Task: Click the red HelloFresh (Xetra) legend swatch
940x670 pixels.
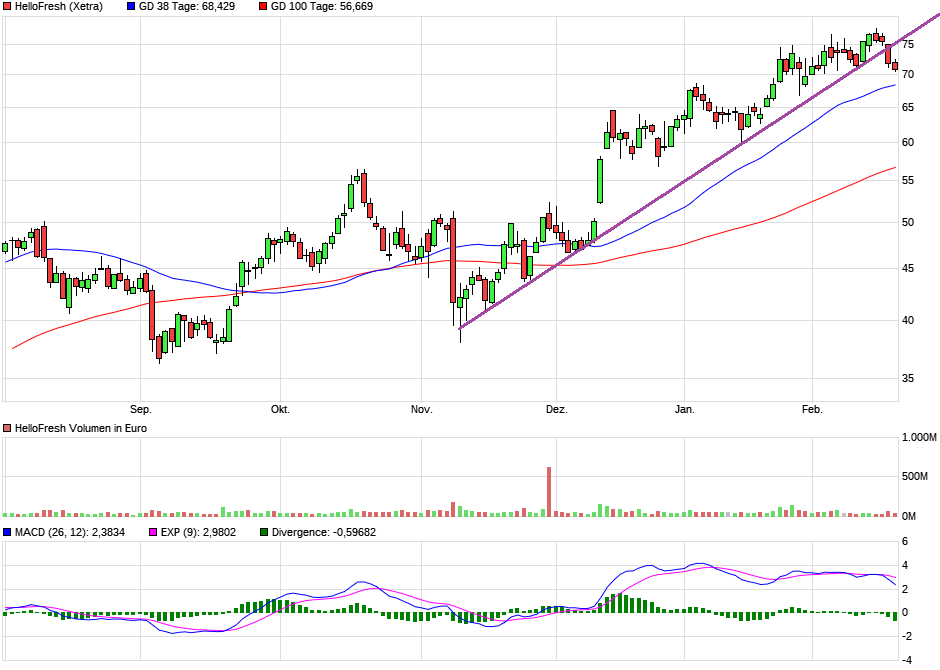Action: tap(7, 7)
